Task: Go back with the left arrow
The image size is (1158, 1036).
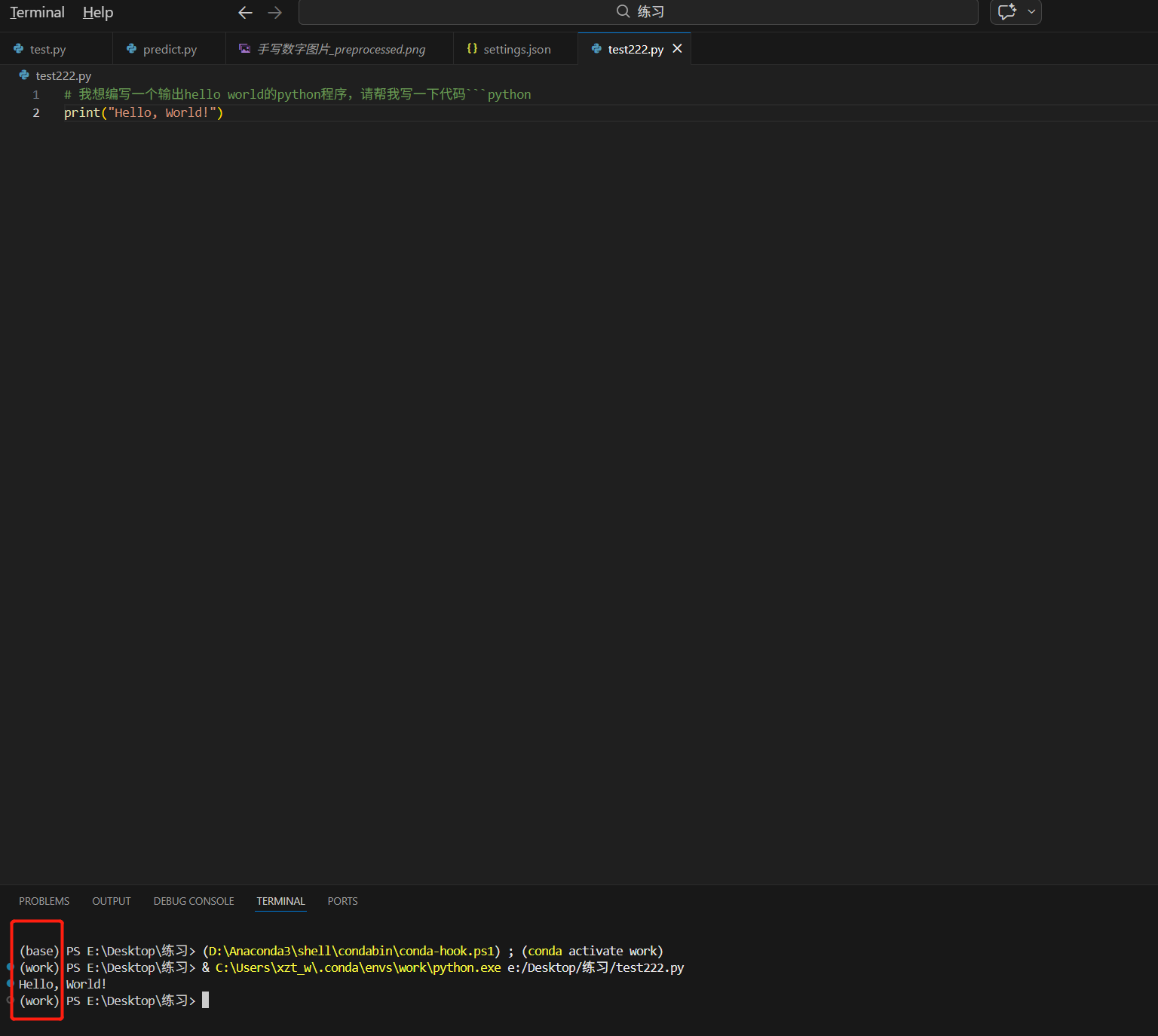Action: (245, 13)
